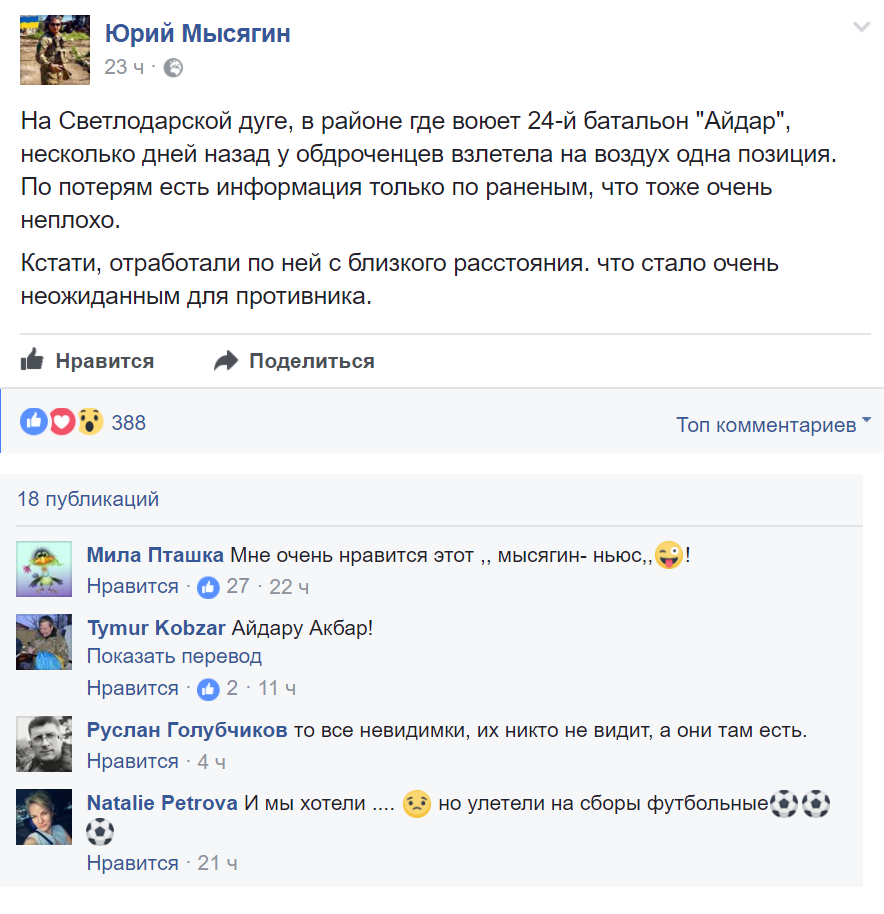Screen dimensions: 884x914
Task: Open the 18 публикаций shares link
Action: 88,499
